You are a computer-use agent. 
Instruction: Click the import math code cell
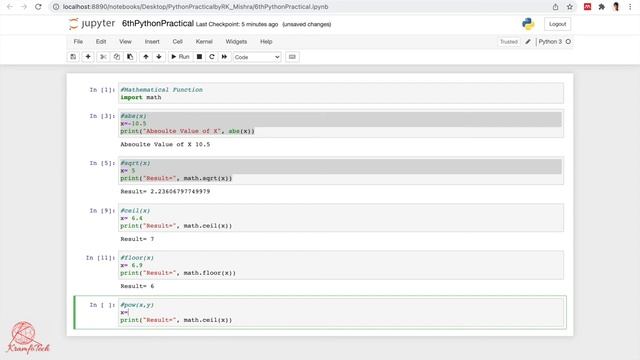[x=341, y=93]
